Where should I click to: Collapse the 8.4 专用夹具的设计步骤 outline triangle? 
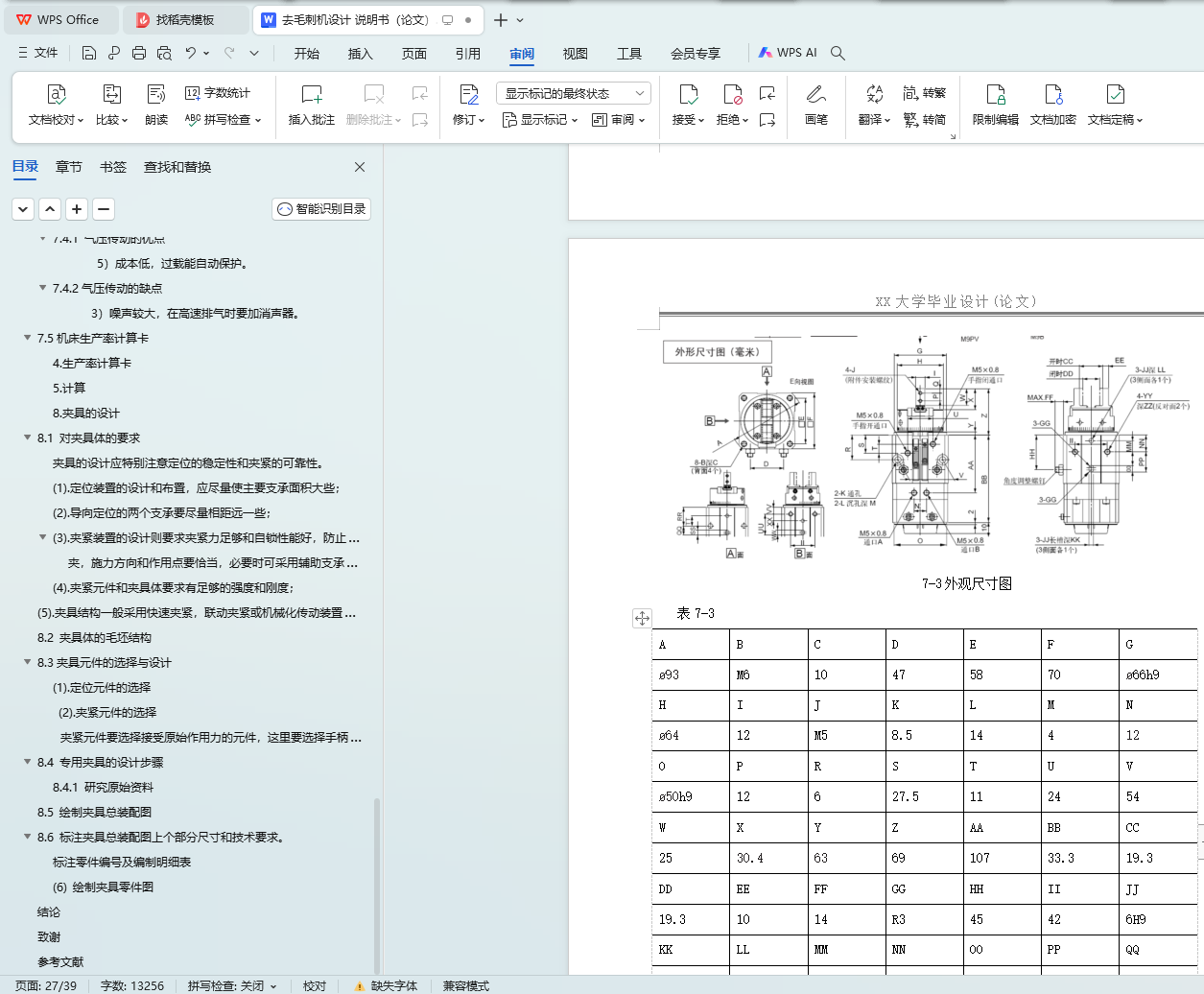click(27, 762)
